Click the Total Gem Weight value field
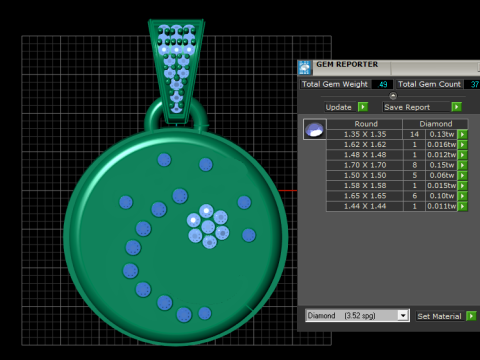This screenshot has width=480, height=360. pyautogui.click(x=382, y=84)
